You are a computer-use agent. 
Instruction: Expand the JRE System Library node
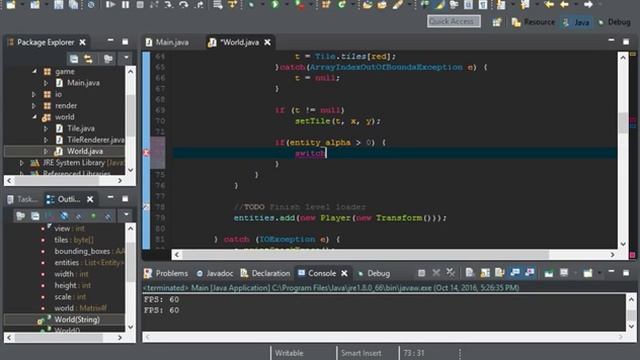[22, 163]
